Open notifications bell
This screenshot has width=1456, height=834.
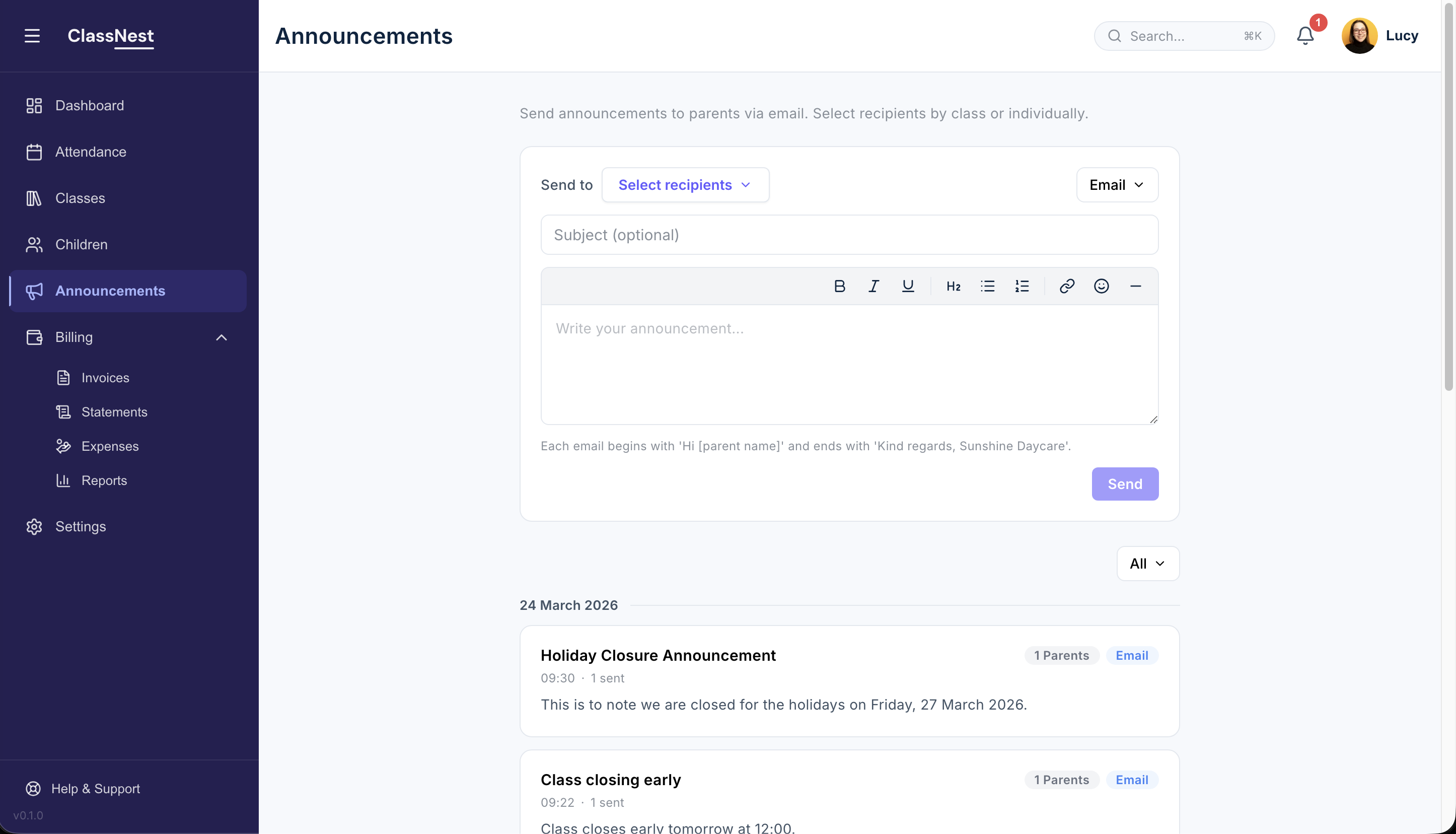click(1305, 36)
